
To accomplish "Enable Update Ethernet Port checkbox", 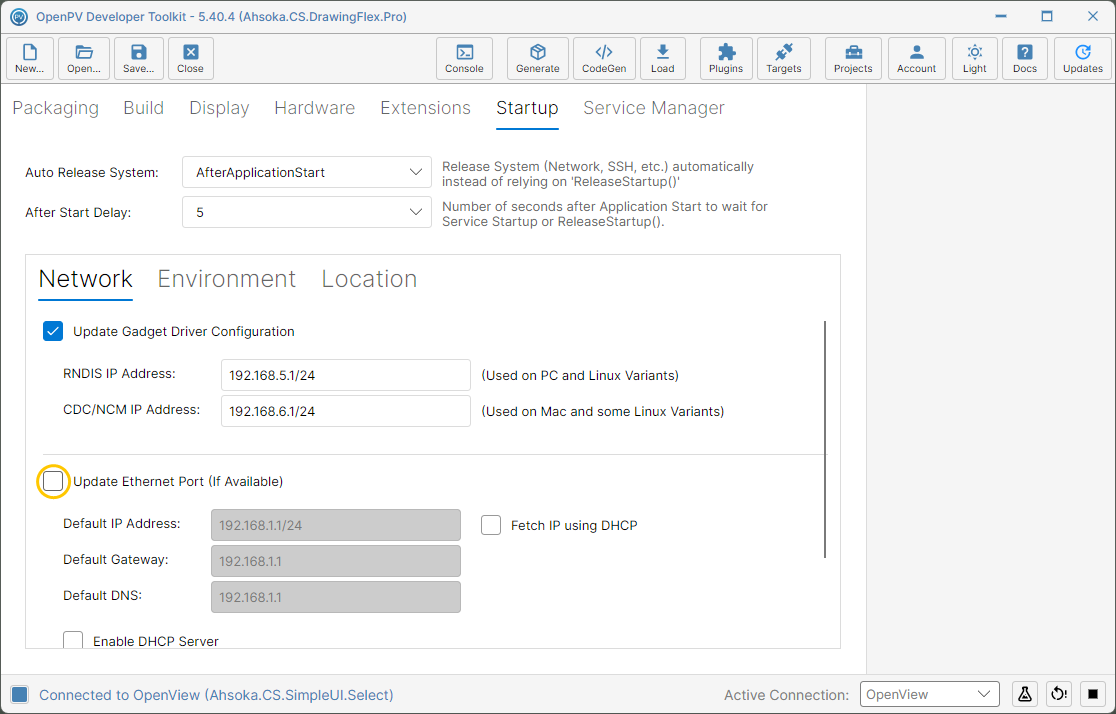I will (x=53, y=481).
